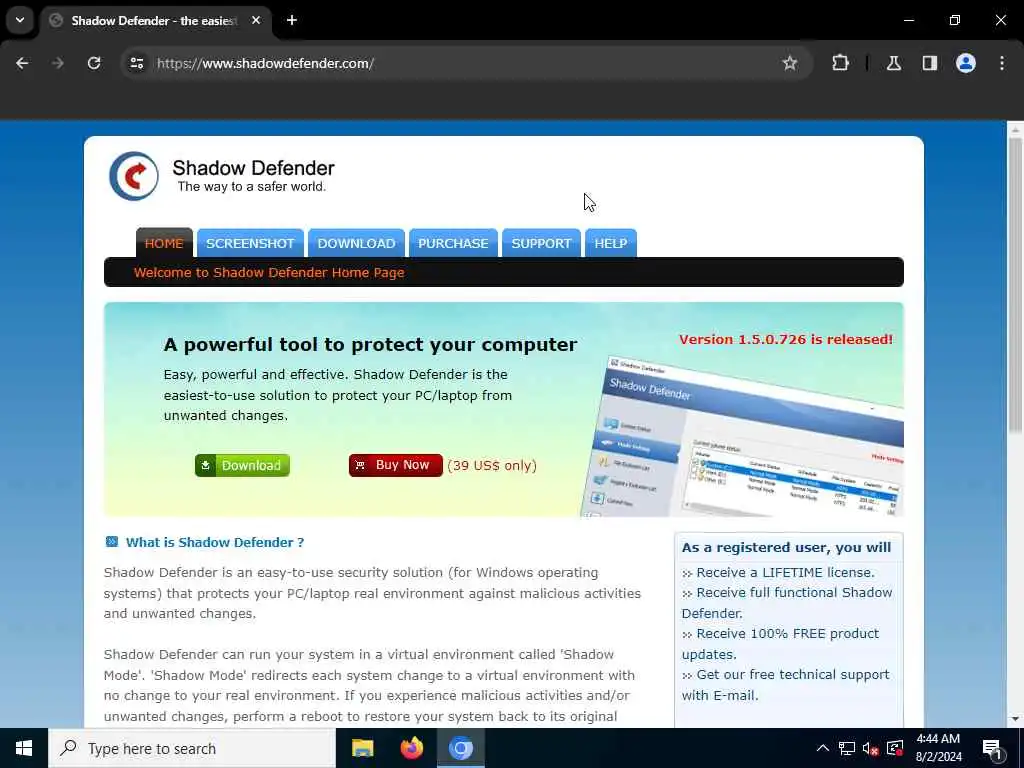Click the Windows taskbar search box

pos(192,748)
